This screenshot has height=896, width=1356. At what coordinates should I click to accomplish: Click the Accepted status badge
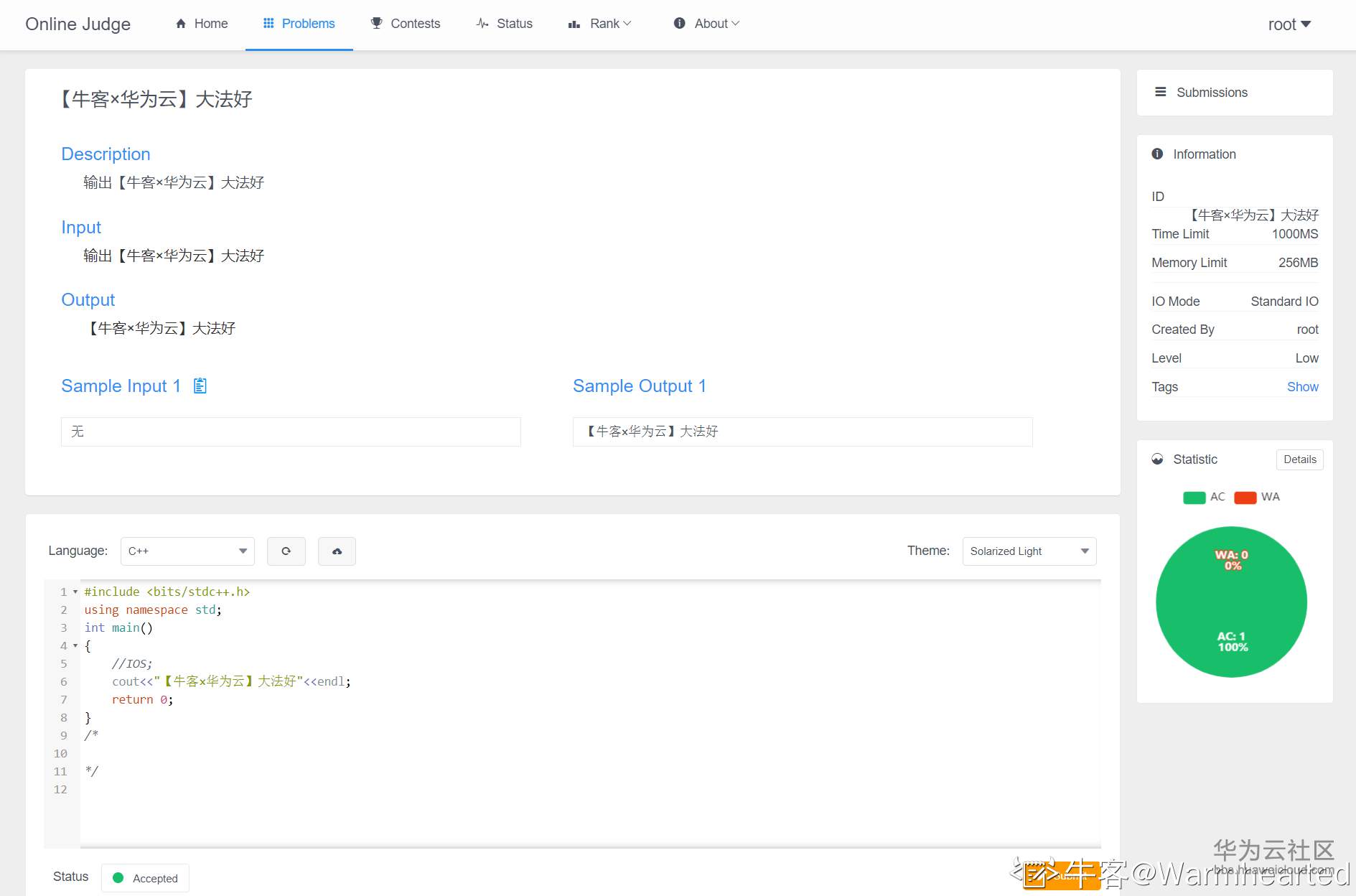[146, 878]
